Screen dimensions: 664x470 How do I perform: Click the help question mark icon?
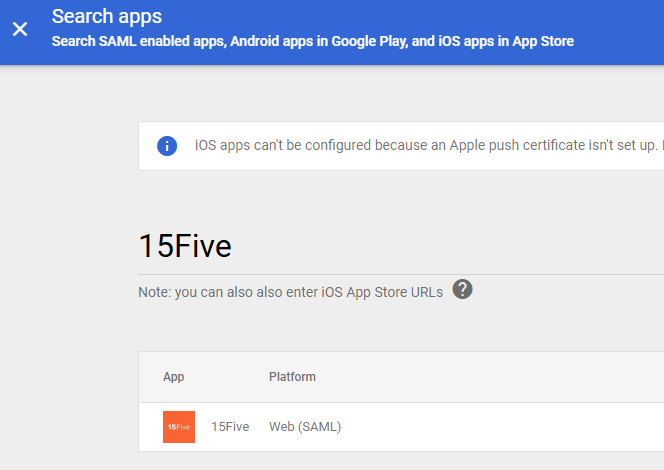[462, 290]
